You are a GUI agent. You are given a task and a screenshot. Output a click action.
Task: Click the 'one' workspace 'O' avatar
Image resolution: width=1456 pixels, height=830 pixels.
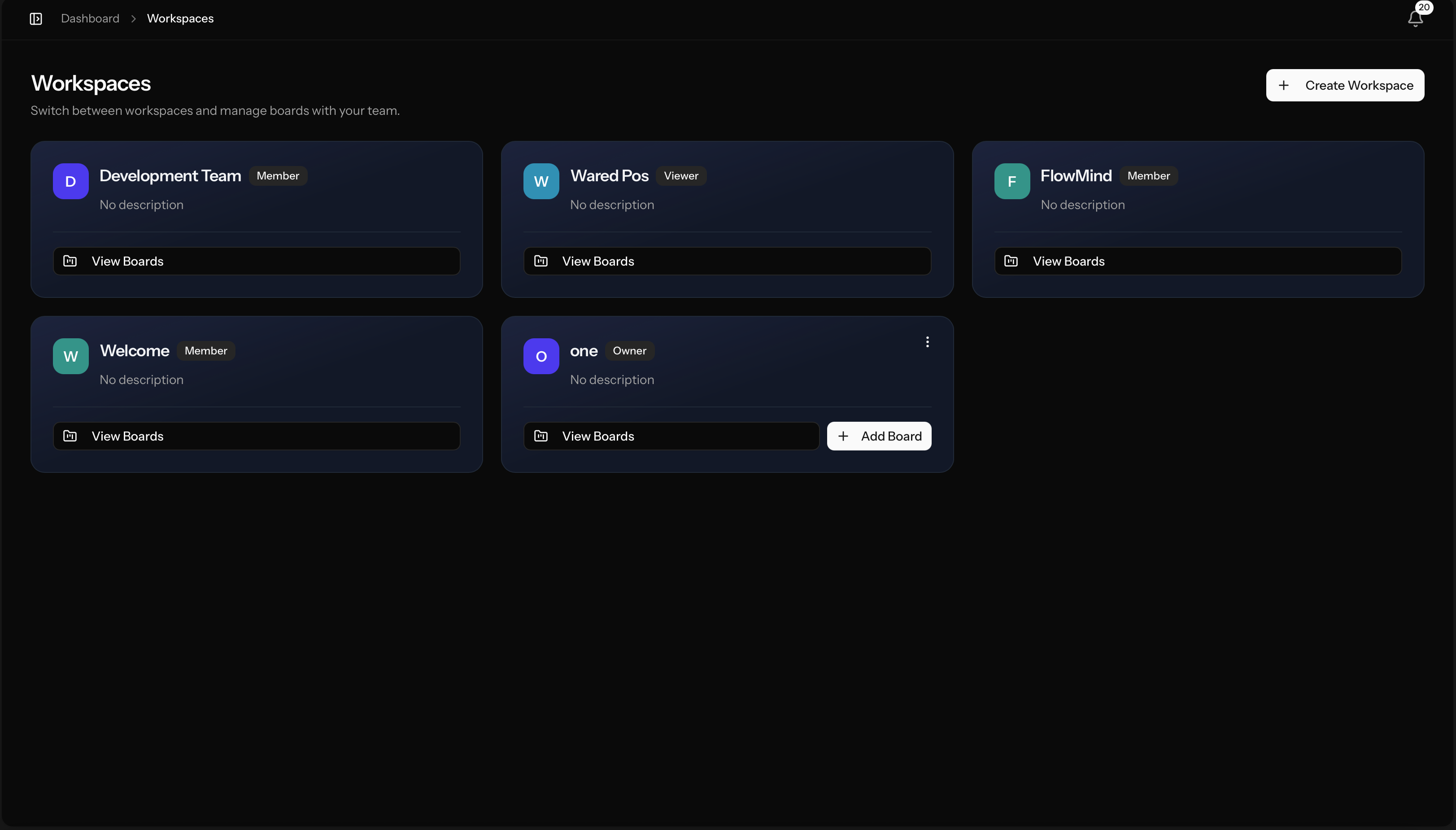[541, 356]
